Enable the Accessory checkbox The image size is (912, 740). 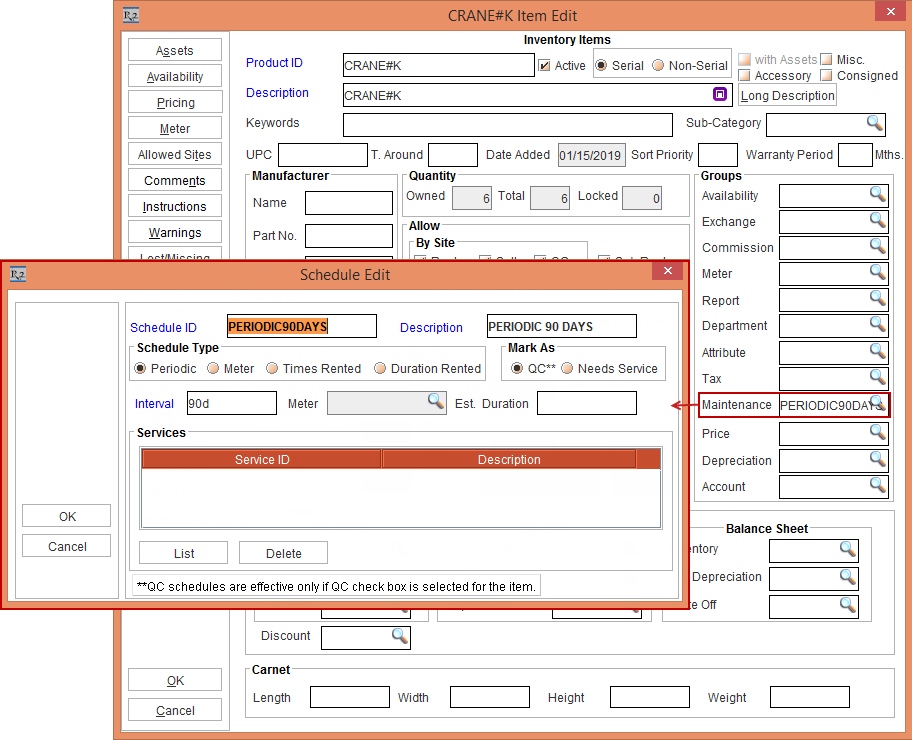(745, 76)
